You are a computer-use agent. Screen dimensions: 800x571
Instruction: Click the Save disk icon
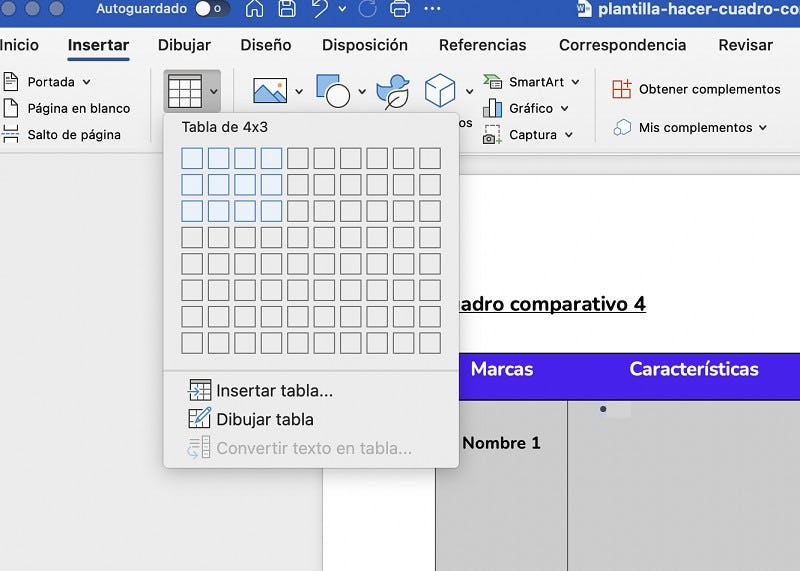pyautogui.click(x=287, y=10)
